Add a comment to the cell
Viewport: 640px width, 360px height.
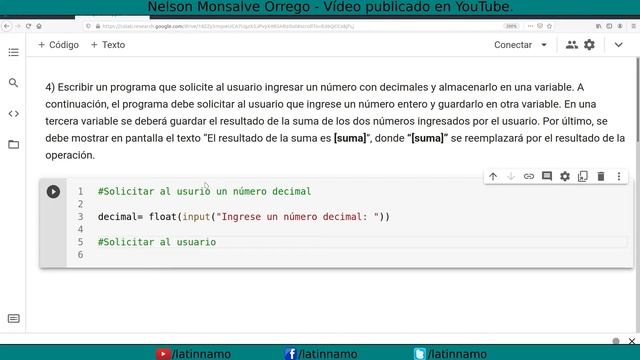point(547,176)
